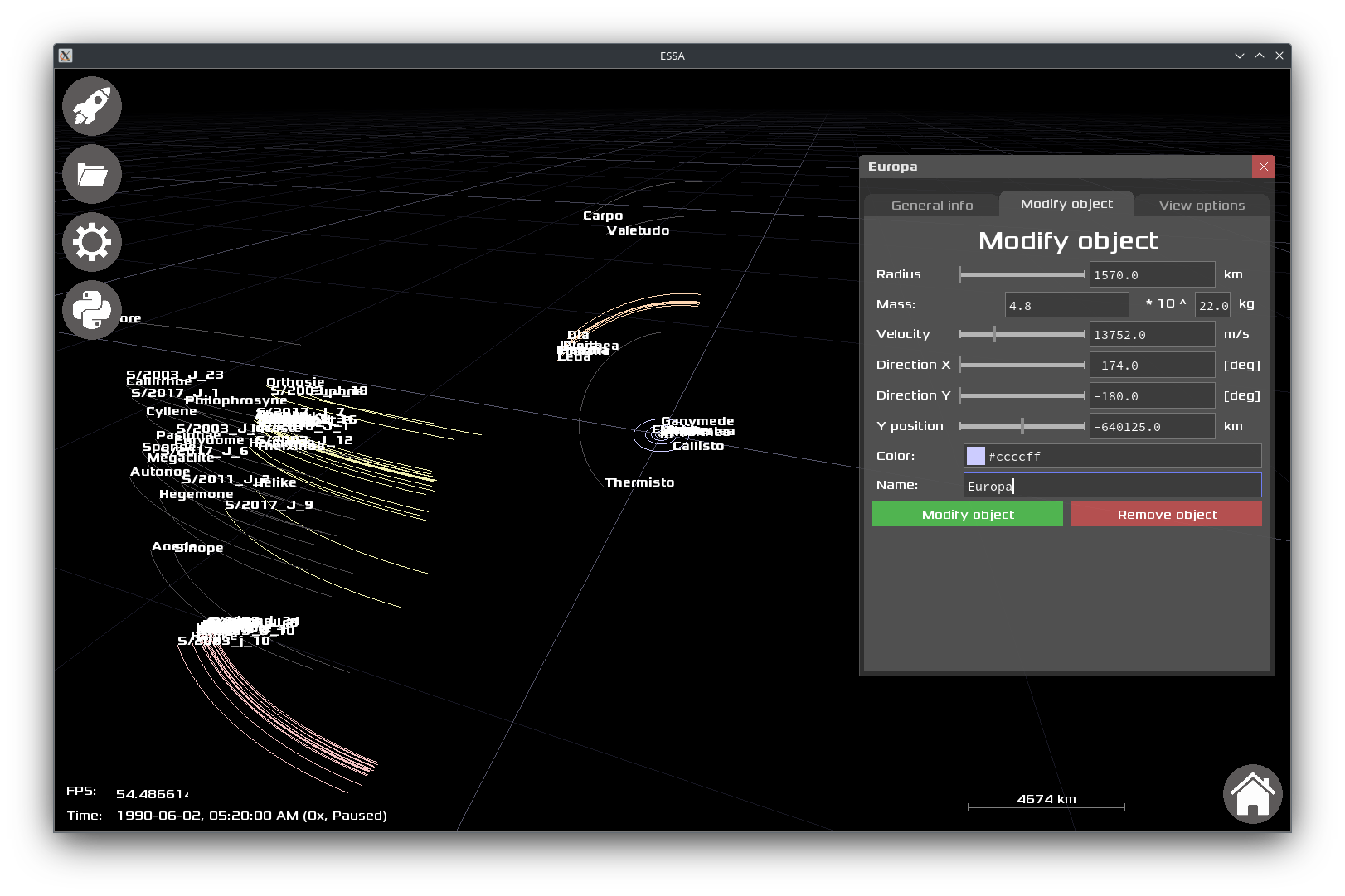Switch to the General info tab
The width and height of the screenshot is (1345, 896).
coord(931,205)
